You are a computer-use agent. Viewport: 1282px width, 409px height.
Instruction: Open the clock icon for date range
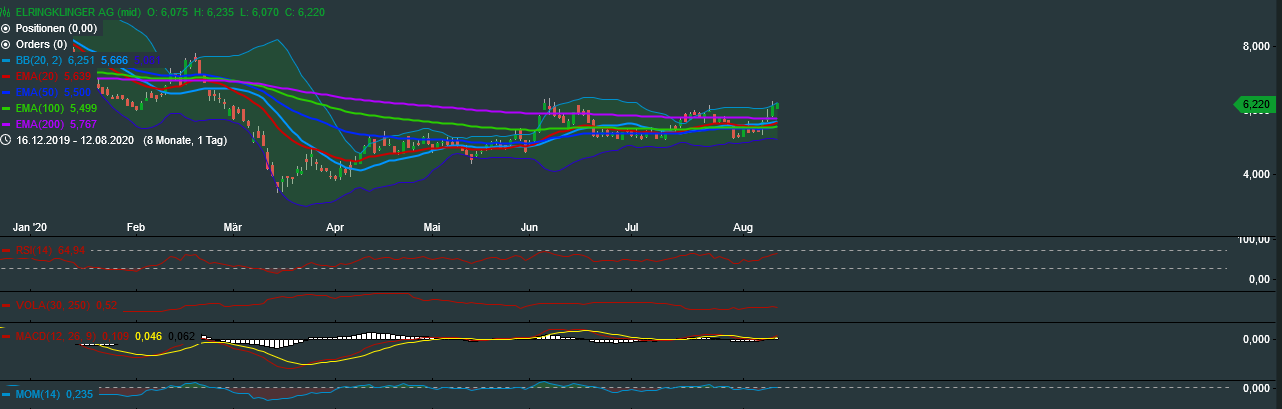tap(6, 140)
